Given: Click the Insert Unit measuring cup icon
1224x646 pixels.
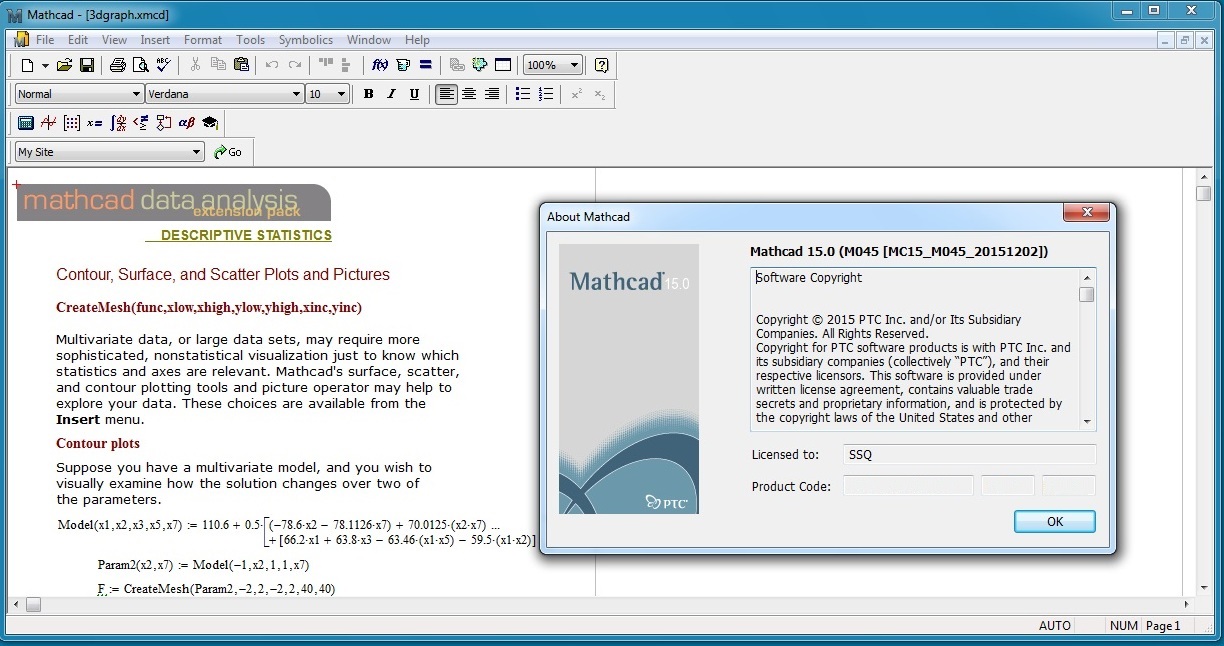Looking at the screenshot, I should tap(403, 65).
